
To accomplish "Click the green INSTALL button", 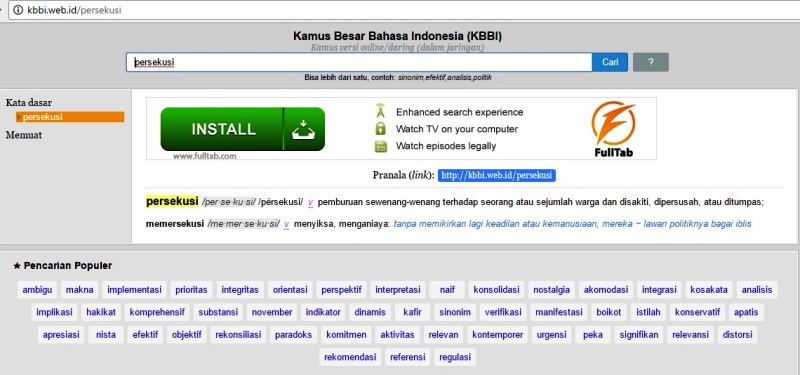I will (x=242, y=129).
